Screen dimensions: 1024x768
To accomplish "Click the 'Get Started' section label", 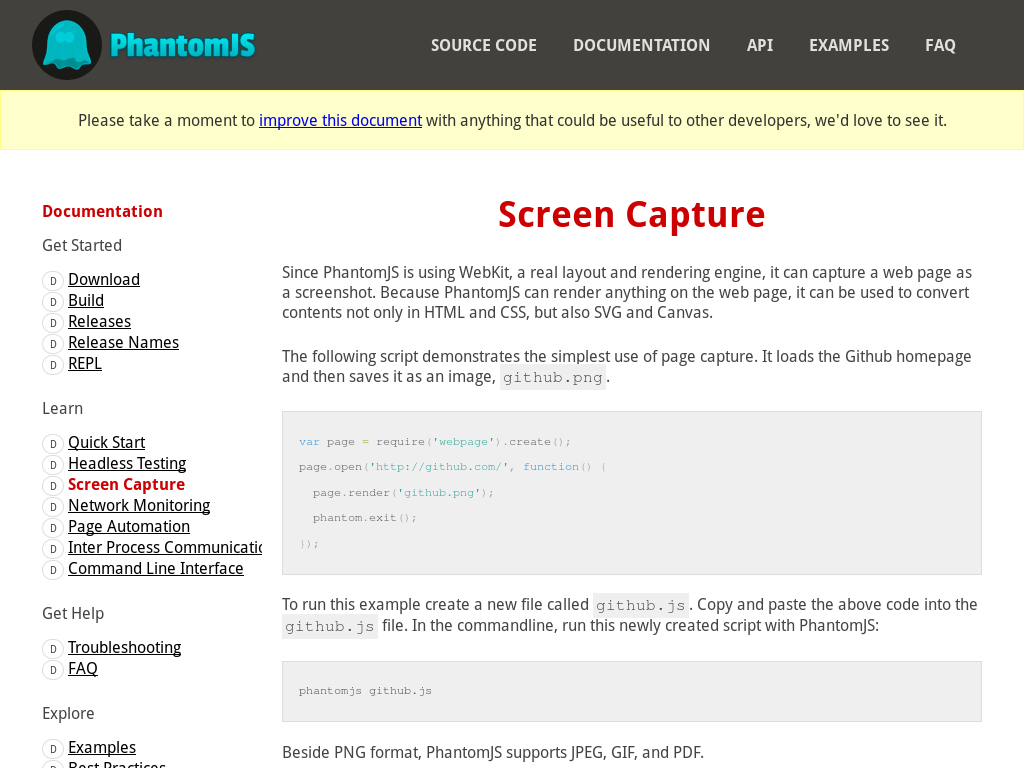I will point(82,246).
